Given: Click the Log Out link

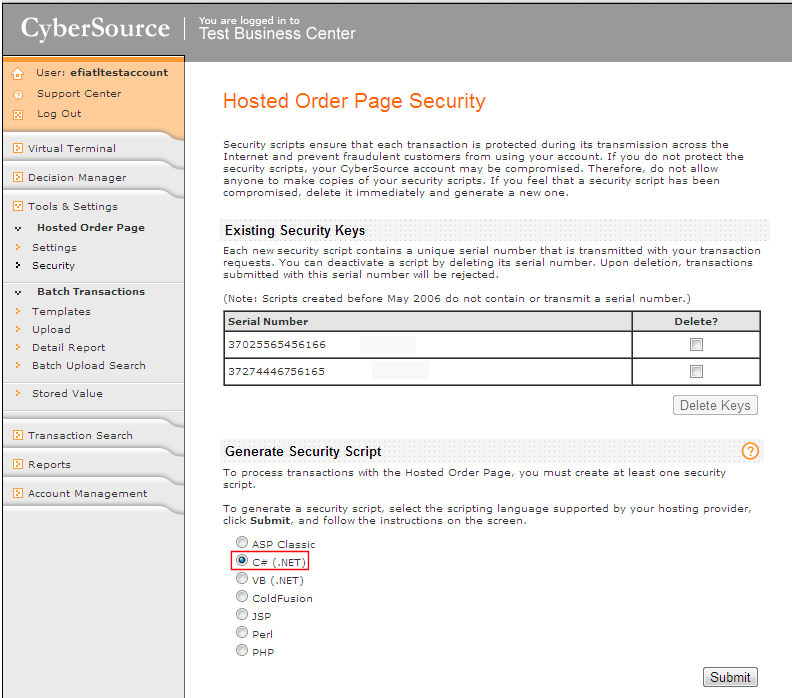Looking at the screenshot, I should (59, 114).
